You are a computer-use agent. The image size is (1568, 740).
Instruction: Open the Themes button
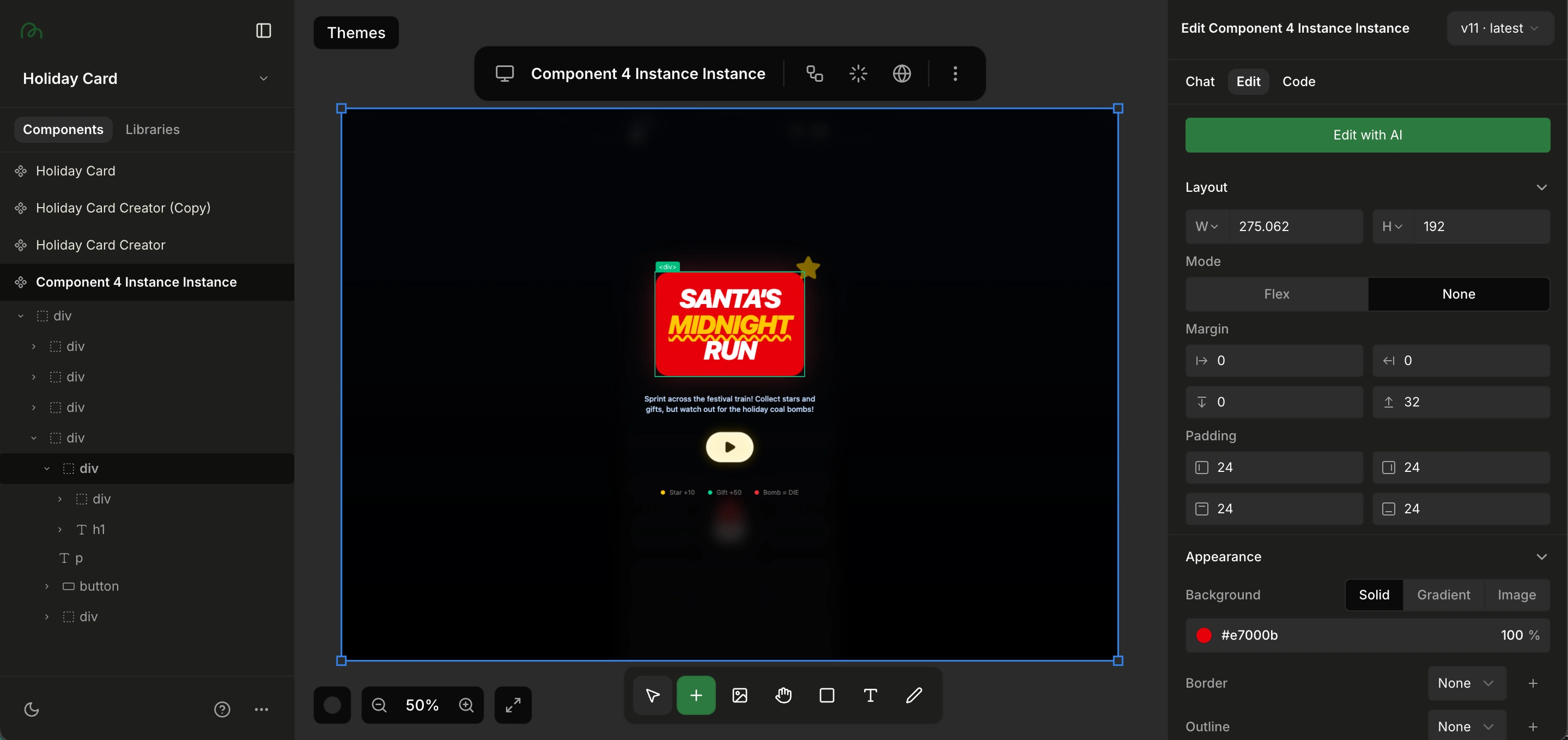click(x=356, y=33)
